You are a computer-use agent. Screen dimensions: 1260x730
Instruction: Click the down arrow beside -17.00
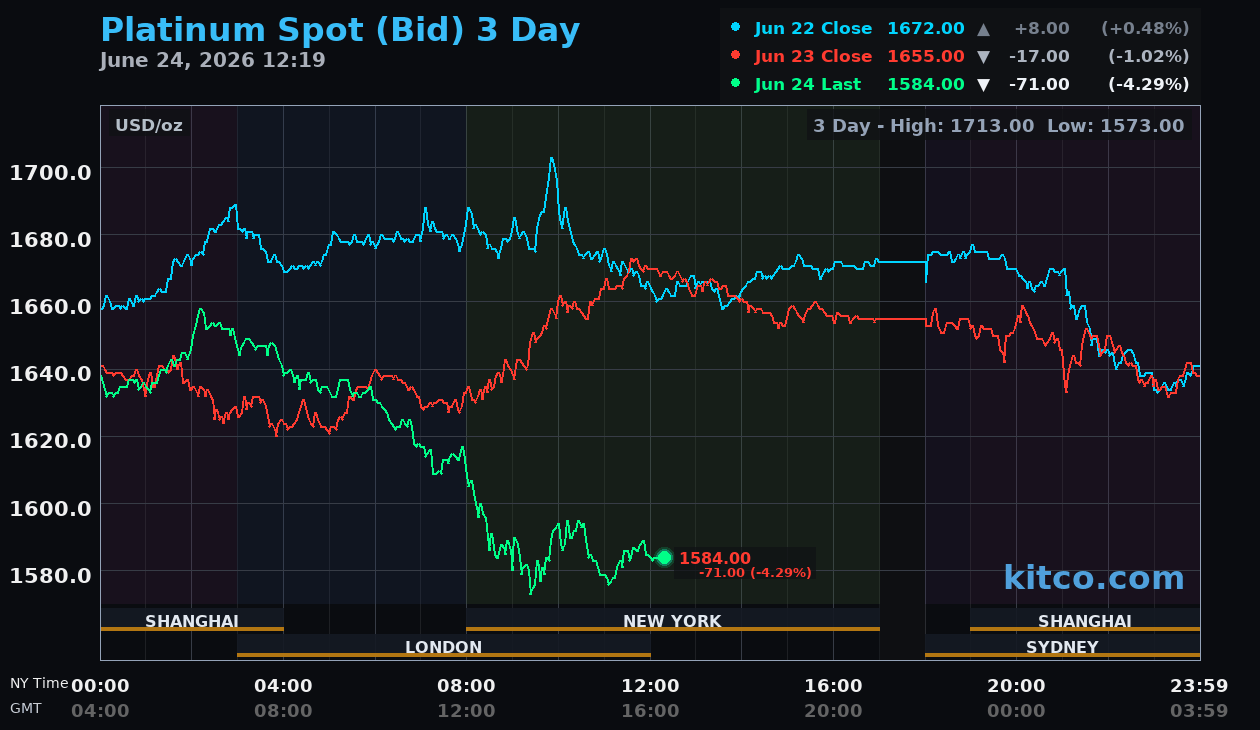tap(983, 56)
